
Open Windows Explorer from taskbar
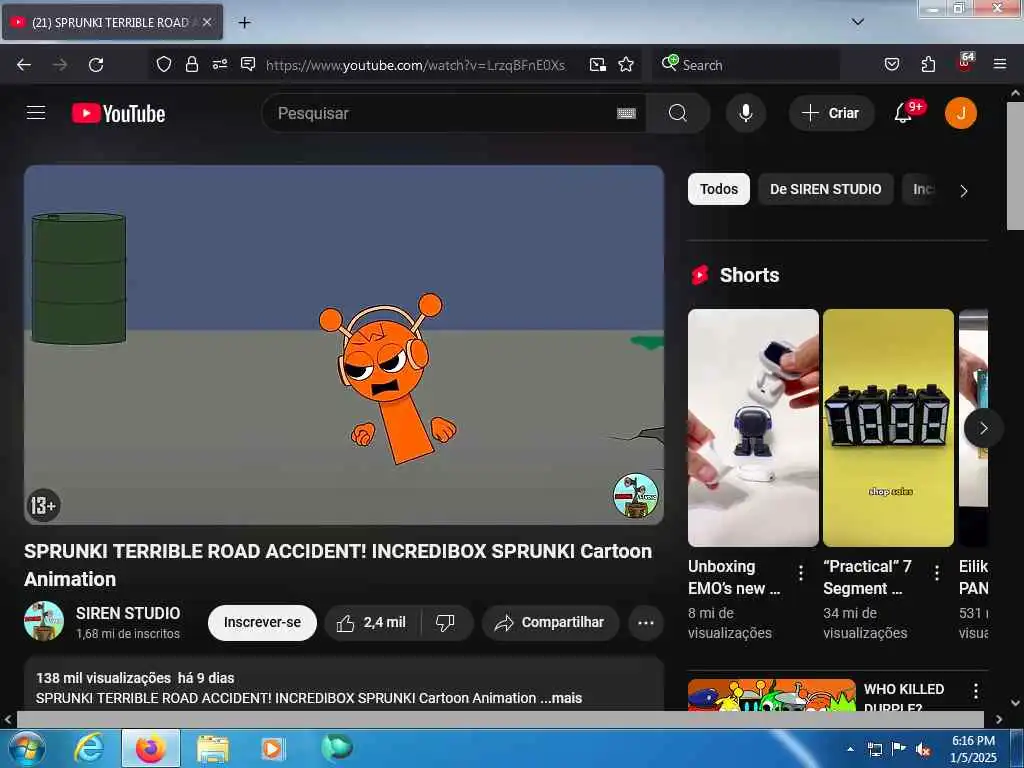pos(212,748)
